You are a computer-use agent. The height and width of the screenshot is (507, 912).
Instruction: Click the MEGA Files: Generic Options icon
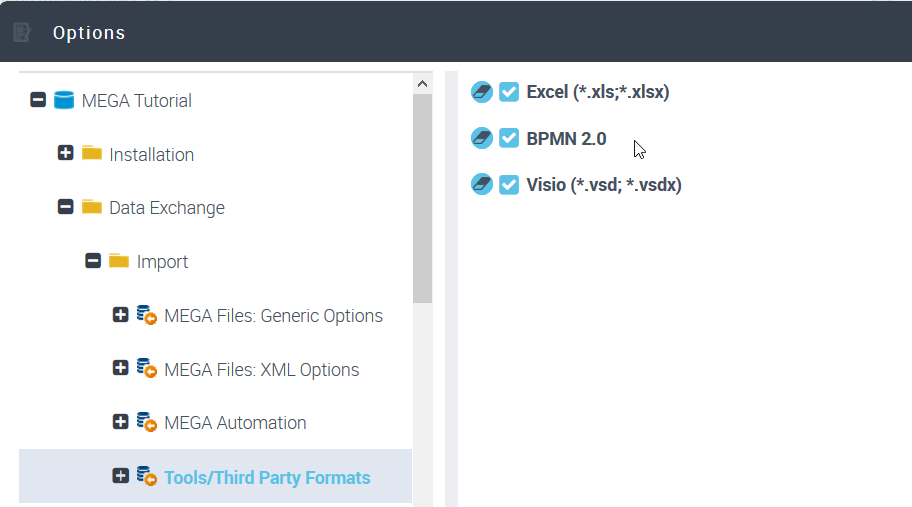pyautogui.click(x=147, y=315)
